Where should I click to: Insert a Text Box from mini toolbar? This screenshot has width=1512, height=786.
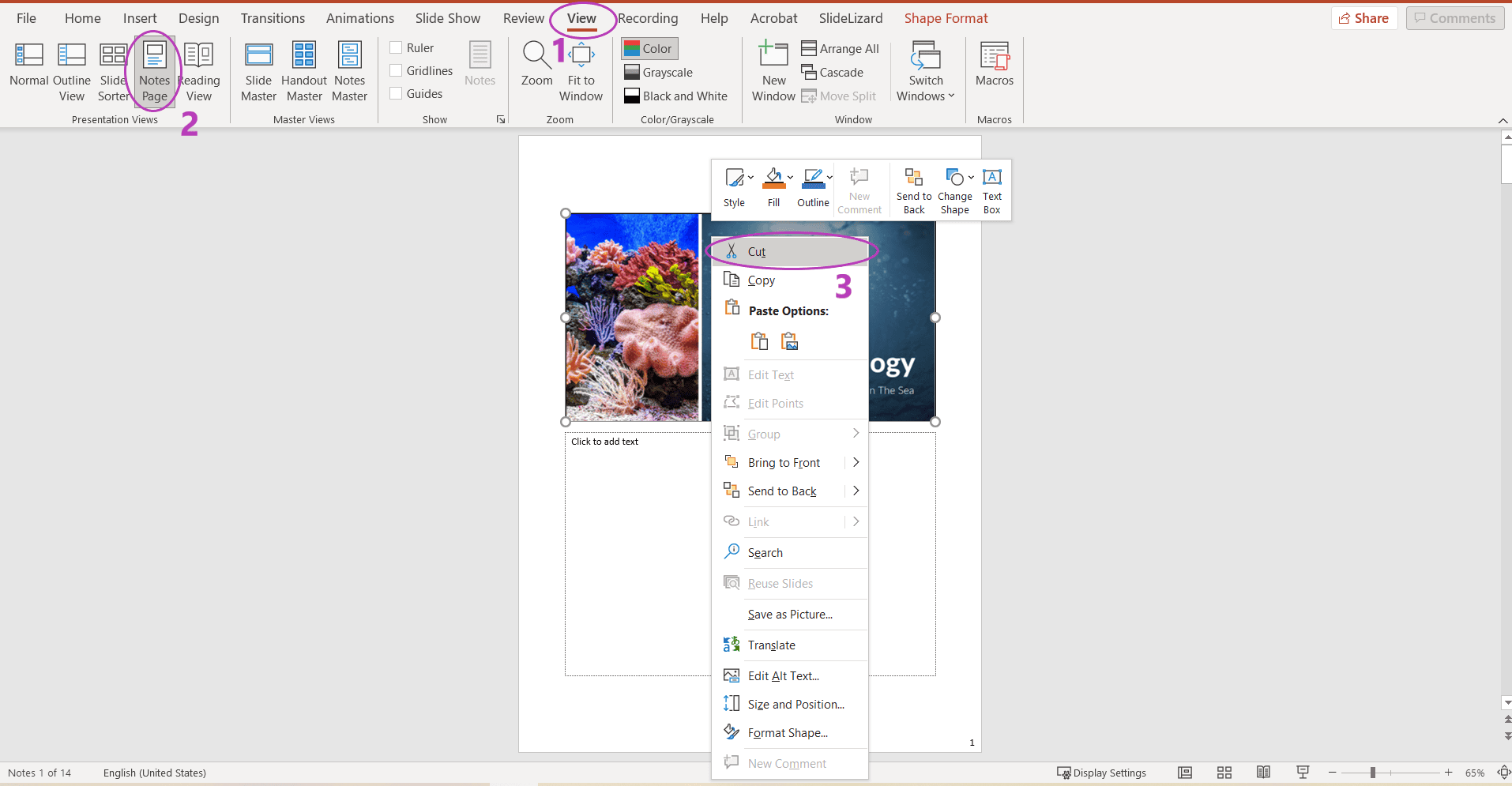(992, 190)
